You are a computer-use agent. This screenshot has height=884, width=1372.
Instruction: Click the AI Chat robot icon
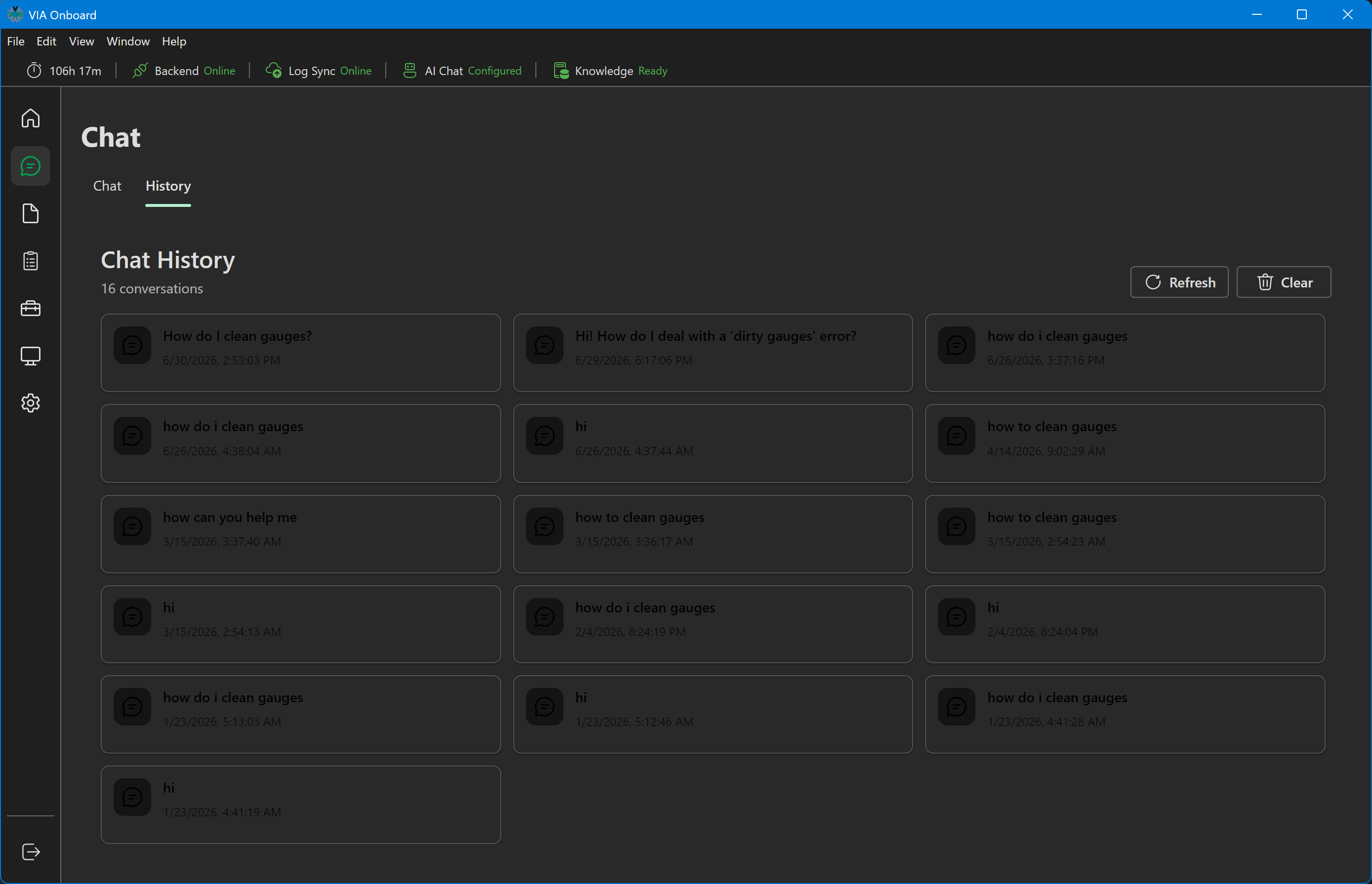(409, 71)
